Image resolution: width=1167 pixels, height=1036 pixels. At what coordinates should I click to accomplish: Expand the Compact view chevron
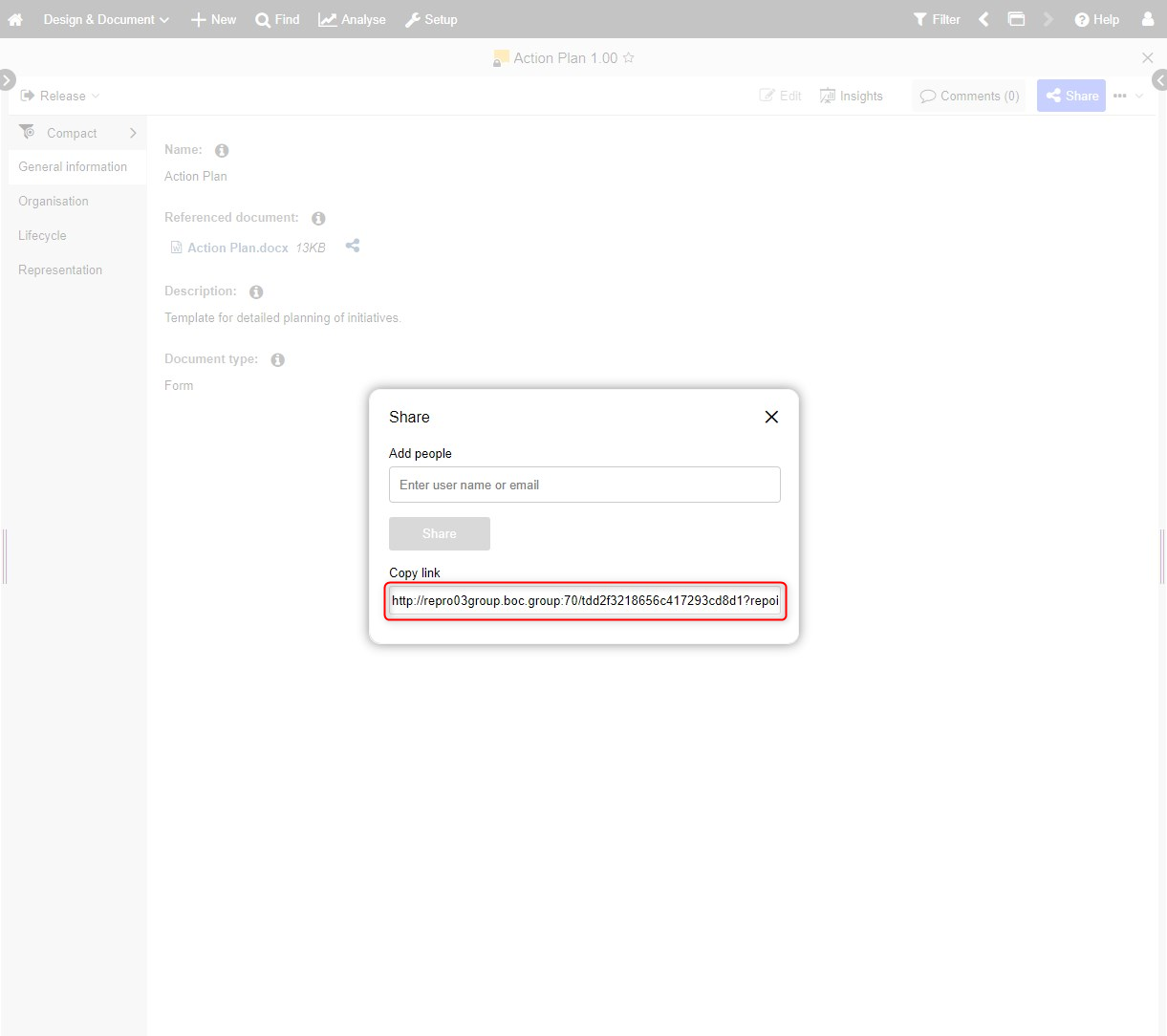click(133, 133)
